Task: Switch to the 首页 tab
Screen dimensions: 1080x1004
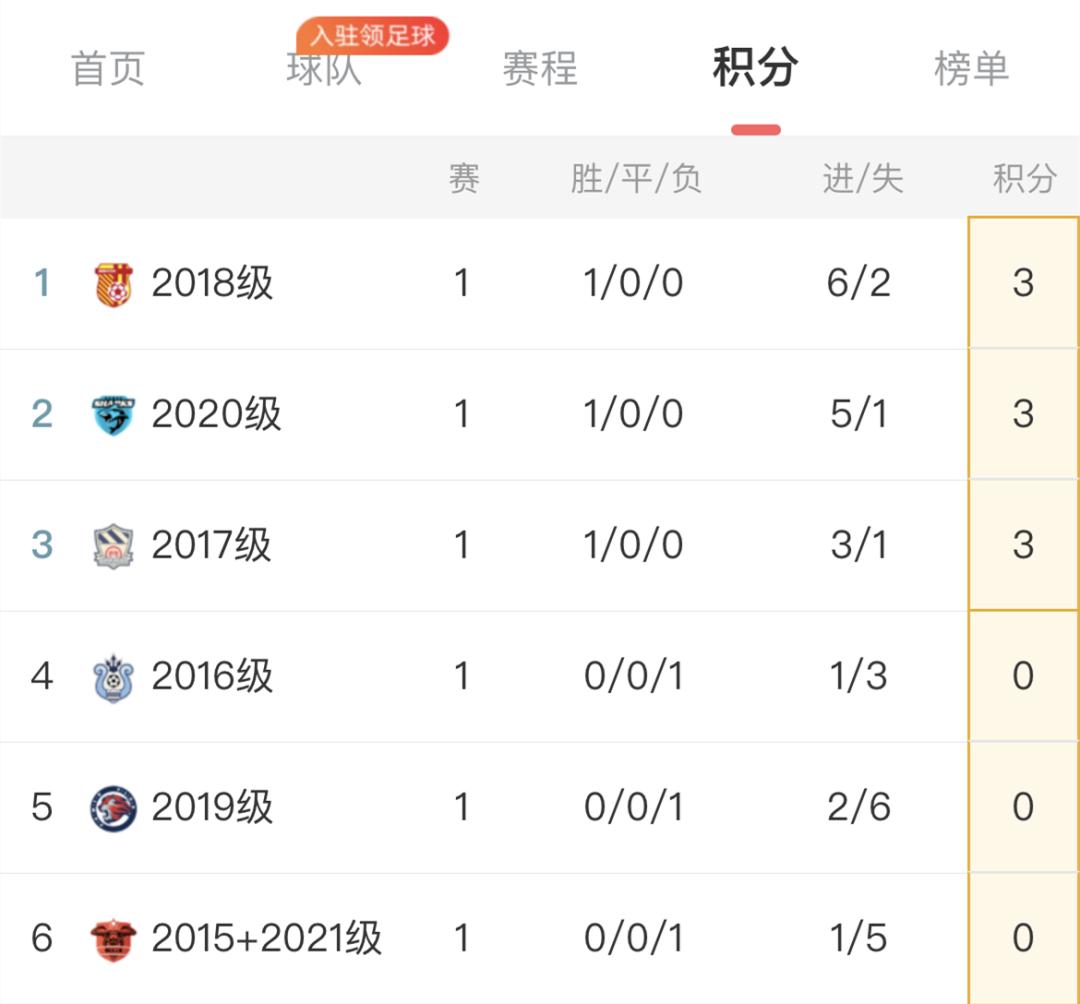Action: tap(108, 68)
